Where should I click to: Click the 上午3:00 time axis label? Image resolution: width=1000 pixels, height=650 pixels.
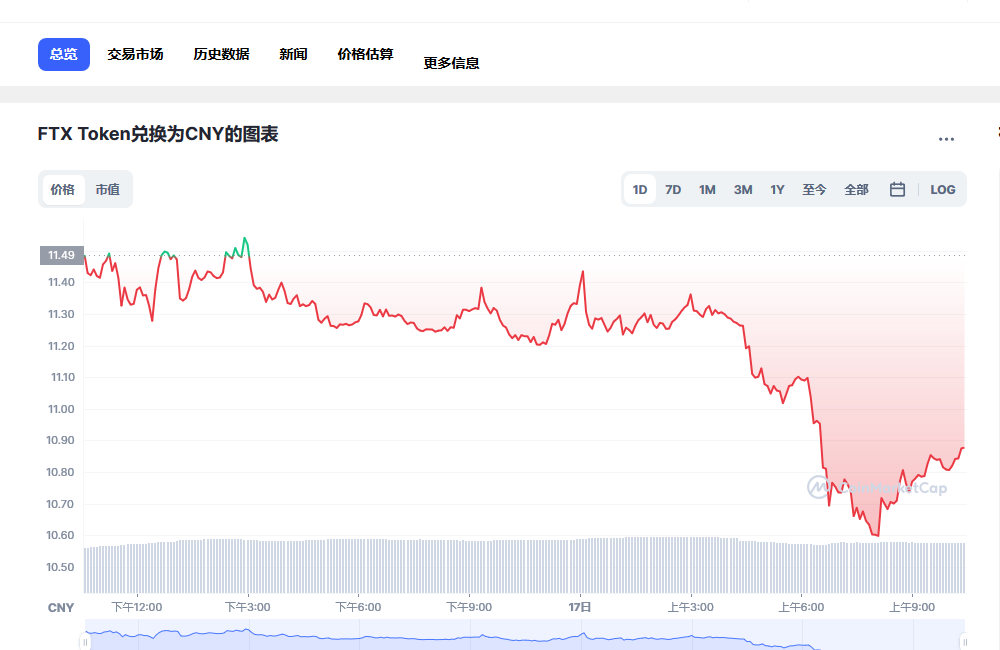(x=691, y=607)
